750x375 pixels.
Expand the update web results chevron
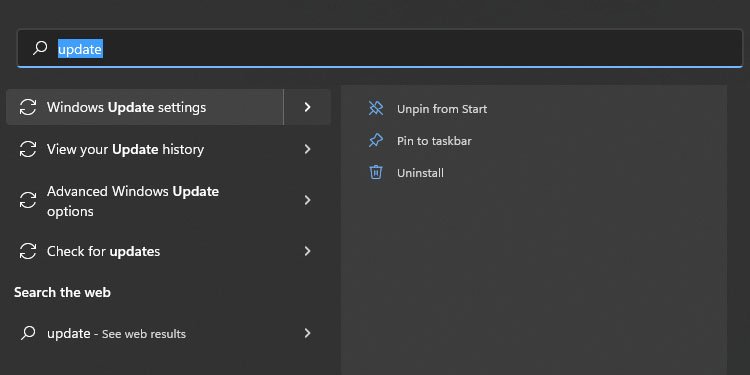coord(308,333)
